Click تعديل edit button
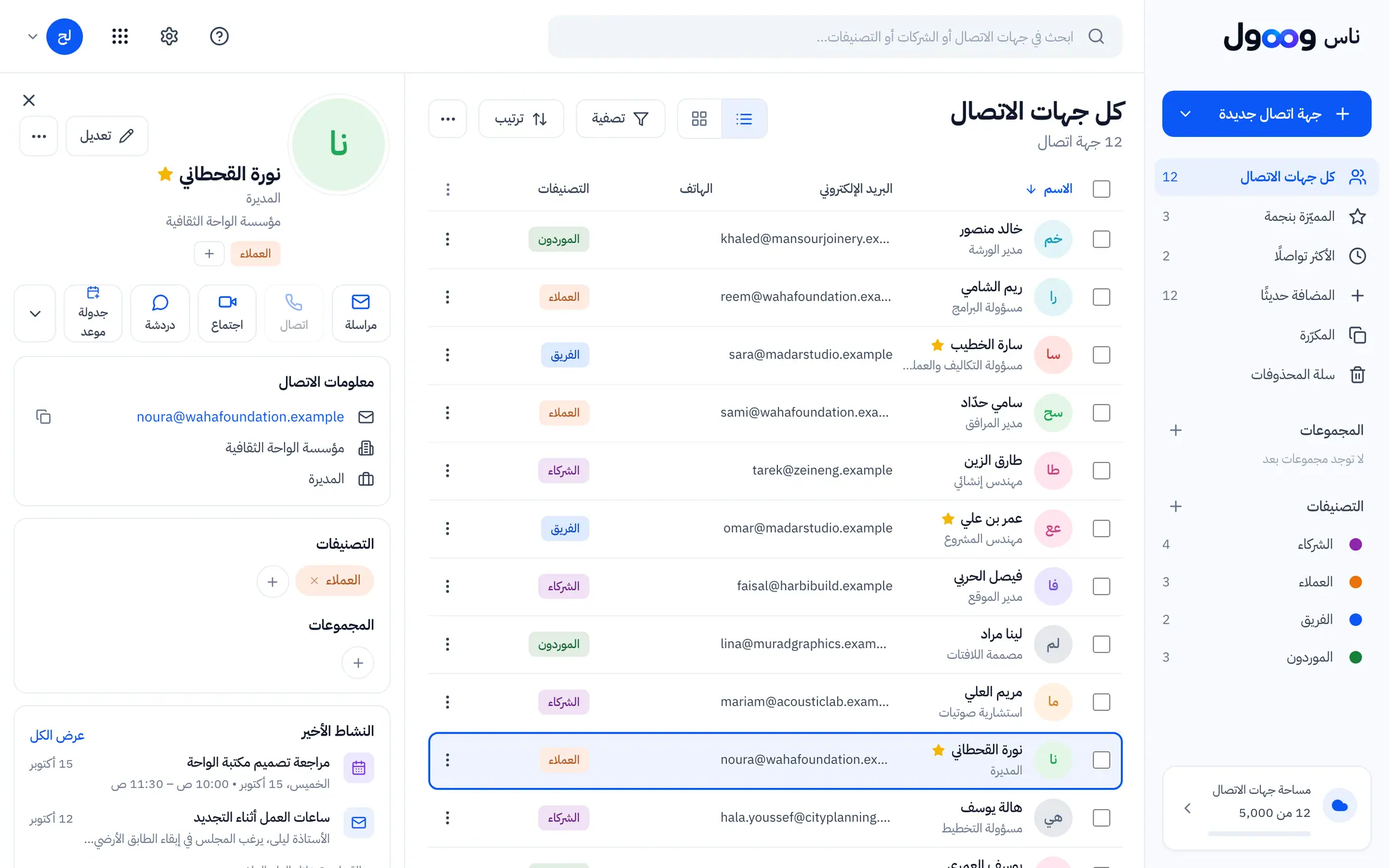Image resolution: width=1389 pixels, height=868 pixels. [x=107, y=136]
